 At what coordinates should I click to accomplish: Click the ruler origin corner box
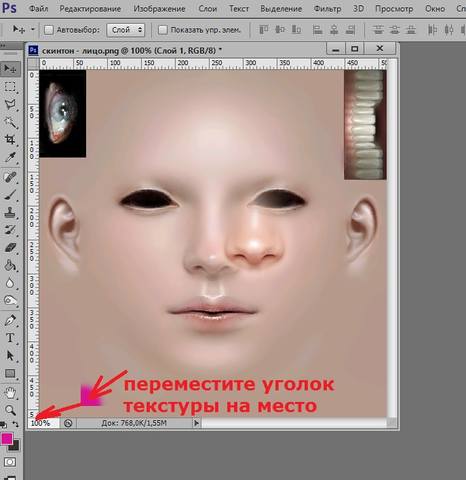[33, 63]
